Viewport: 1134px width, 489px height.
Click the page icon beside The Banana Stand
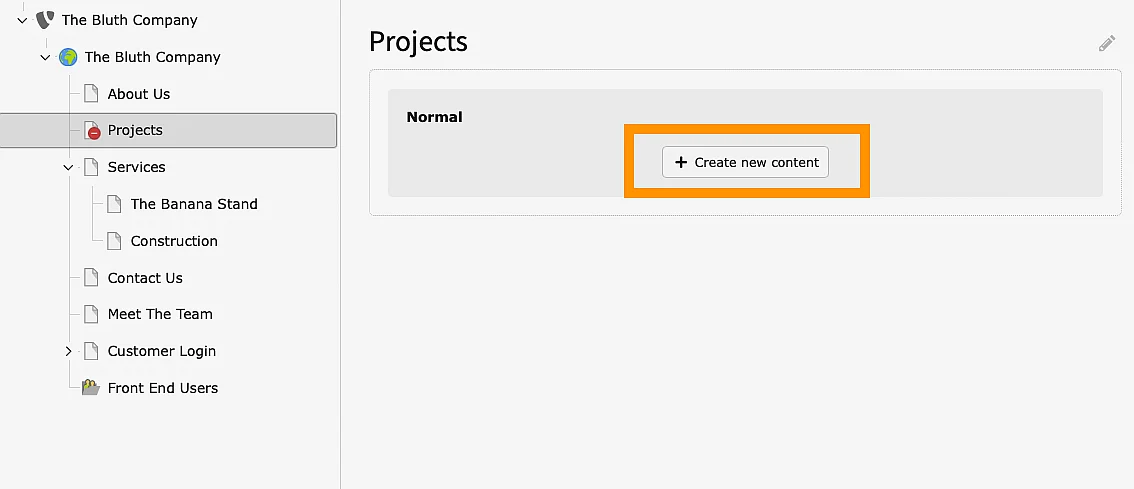click(x=114, y=204)
